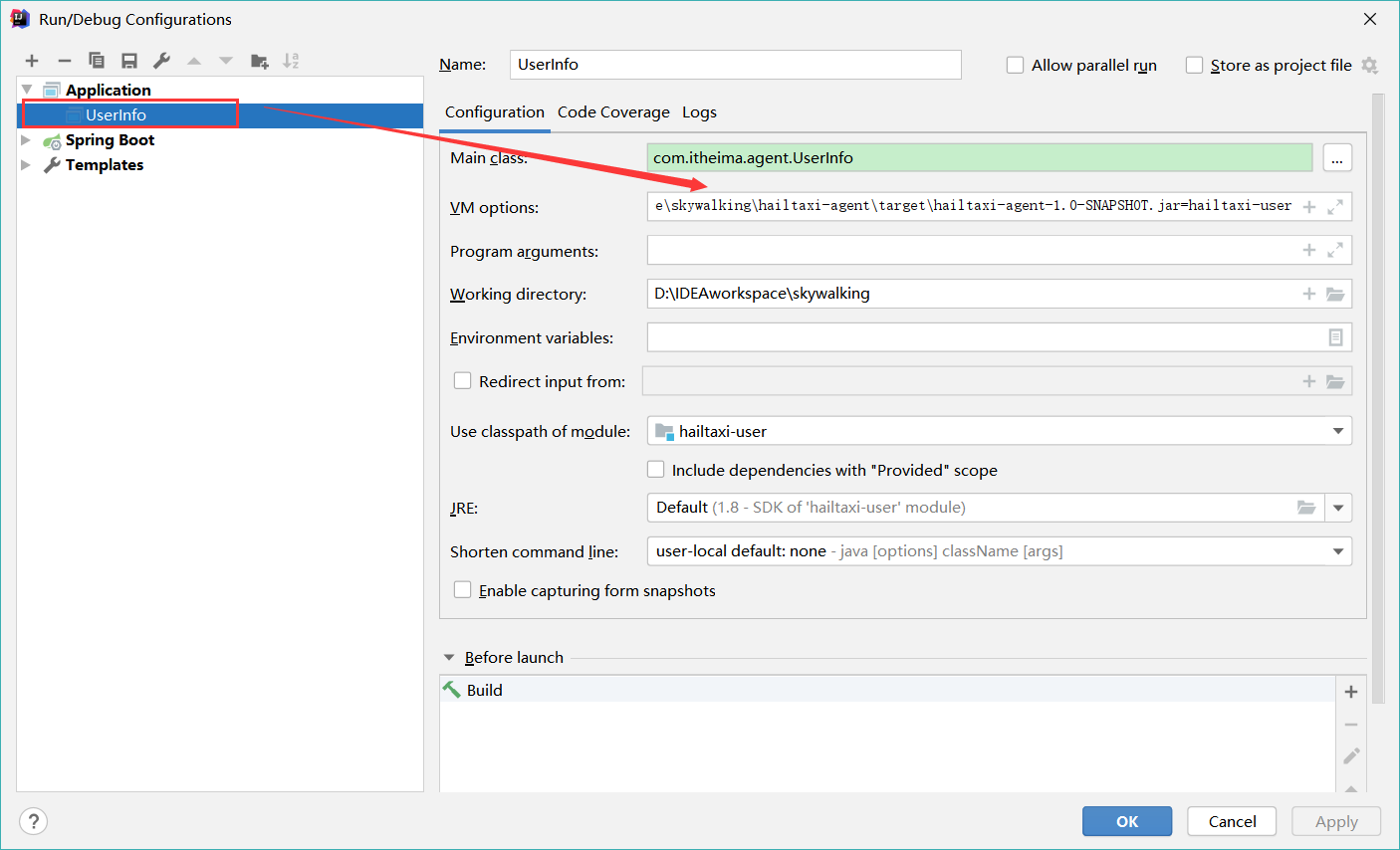
Task: Add a Before launch task
Action: click(1351, 692)
